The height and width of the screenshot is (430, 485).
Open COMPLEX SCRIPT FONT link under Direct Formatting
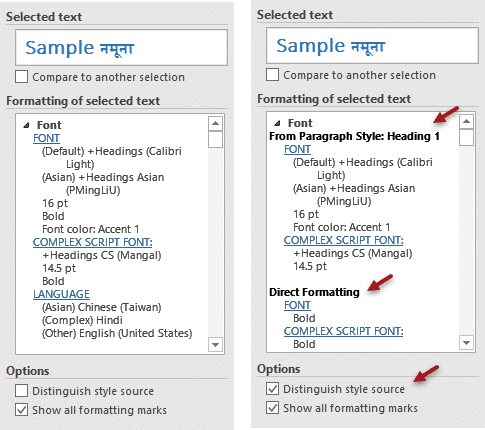pyautogui.click(x=344, y=331)
